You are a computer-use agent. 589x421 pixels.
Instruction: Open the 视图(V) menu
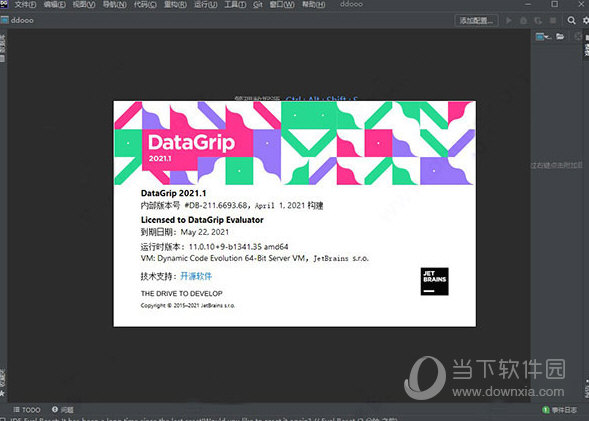84,5
